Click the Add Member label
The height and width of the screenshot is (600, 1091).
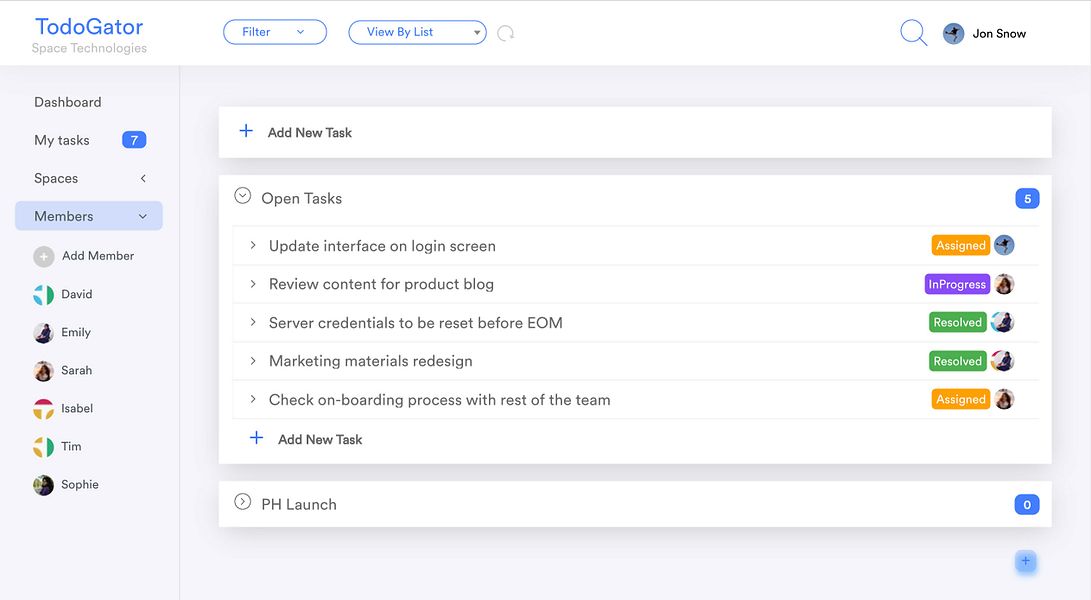click(98, 255)
